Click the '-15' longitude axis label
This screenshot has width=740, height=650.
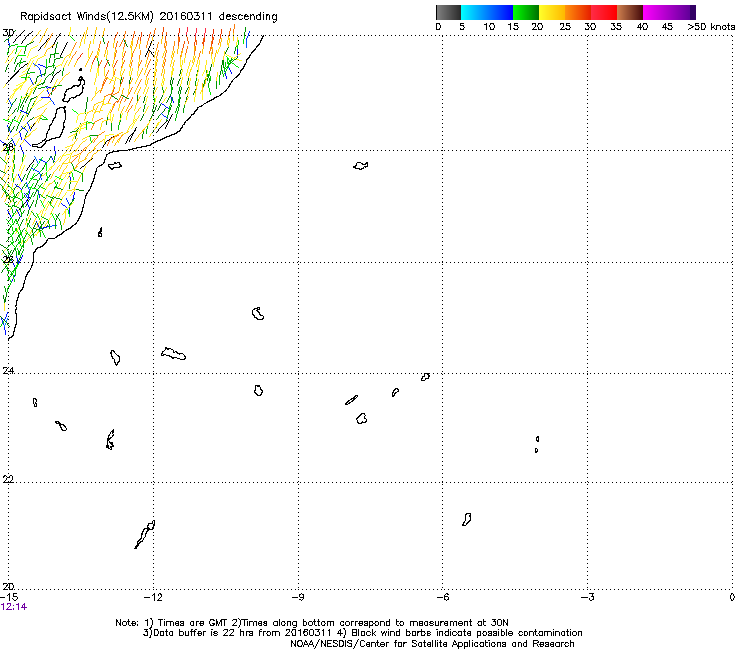(x=9, y=597)
